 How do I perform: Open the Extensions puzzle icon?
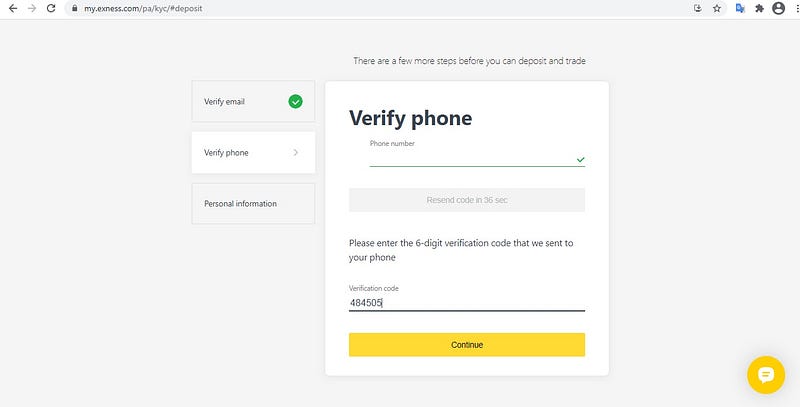pyautogui.click(x=759, y=8)
